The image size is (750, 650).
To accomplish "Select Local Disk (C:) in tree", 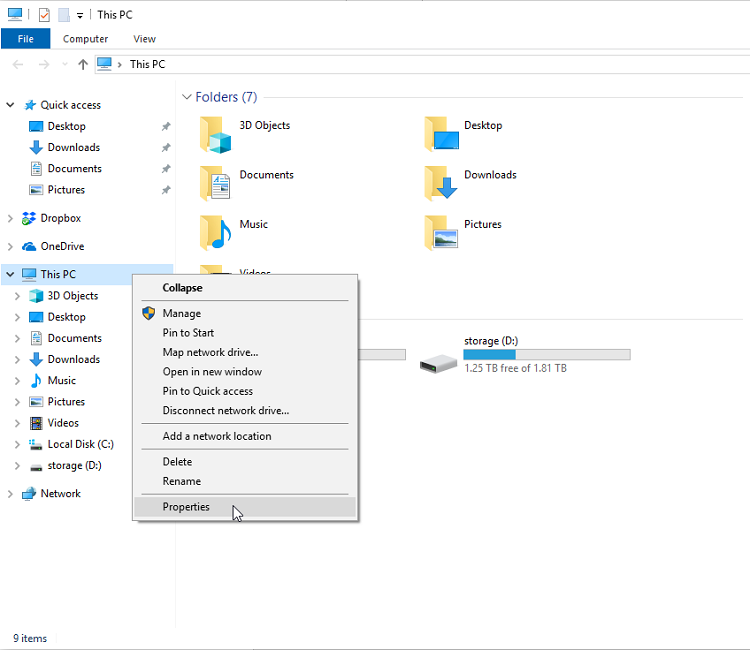I will click(80, 444).
